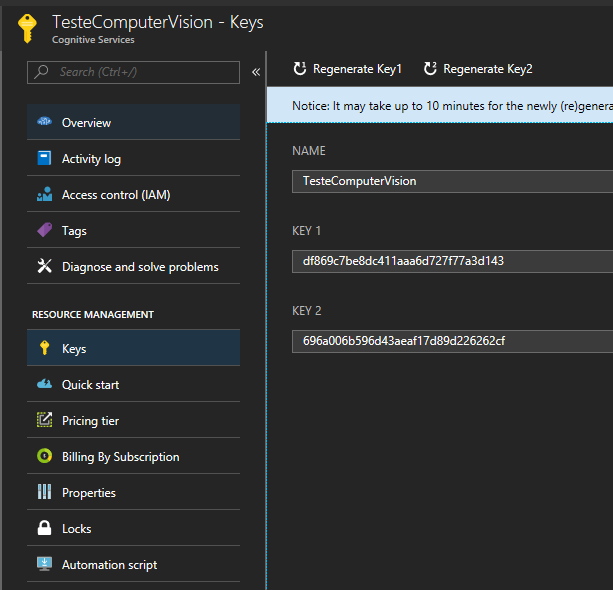Viewport: 613px width, 590px height.
Task: Click the Diagnose wrench icon
Action: 44,266
